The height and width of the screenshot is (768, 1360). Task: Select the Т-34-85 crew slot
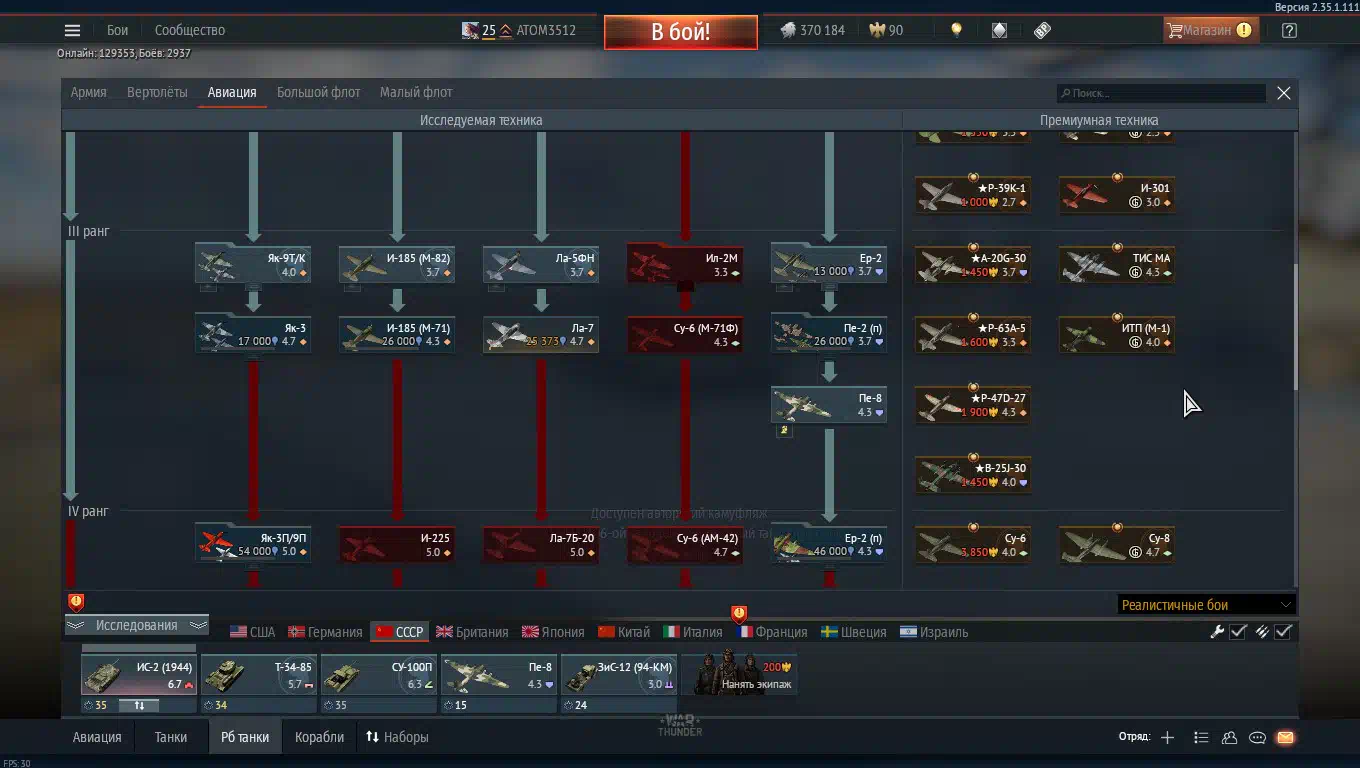pyautogui.click(x=259, y=674)
